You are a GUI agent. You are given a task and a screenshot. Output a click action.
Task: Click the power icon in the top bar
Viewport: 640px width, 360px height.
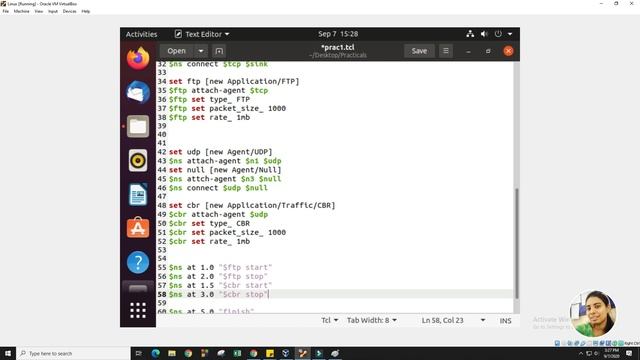coord(498,34)
